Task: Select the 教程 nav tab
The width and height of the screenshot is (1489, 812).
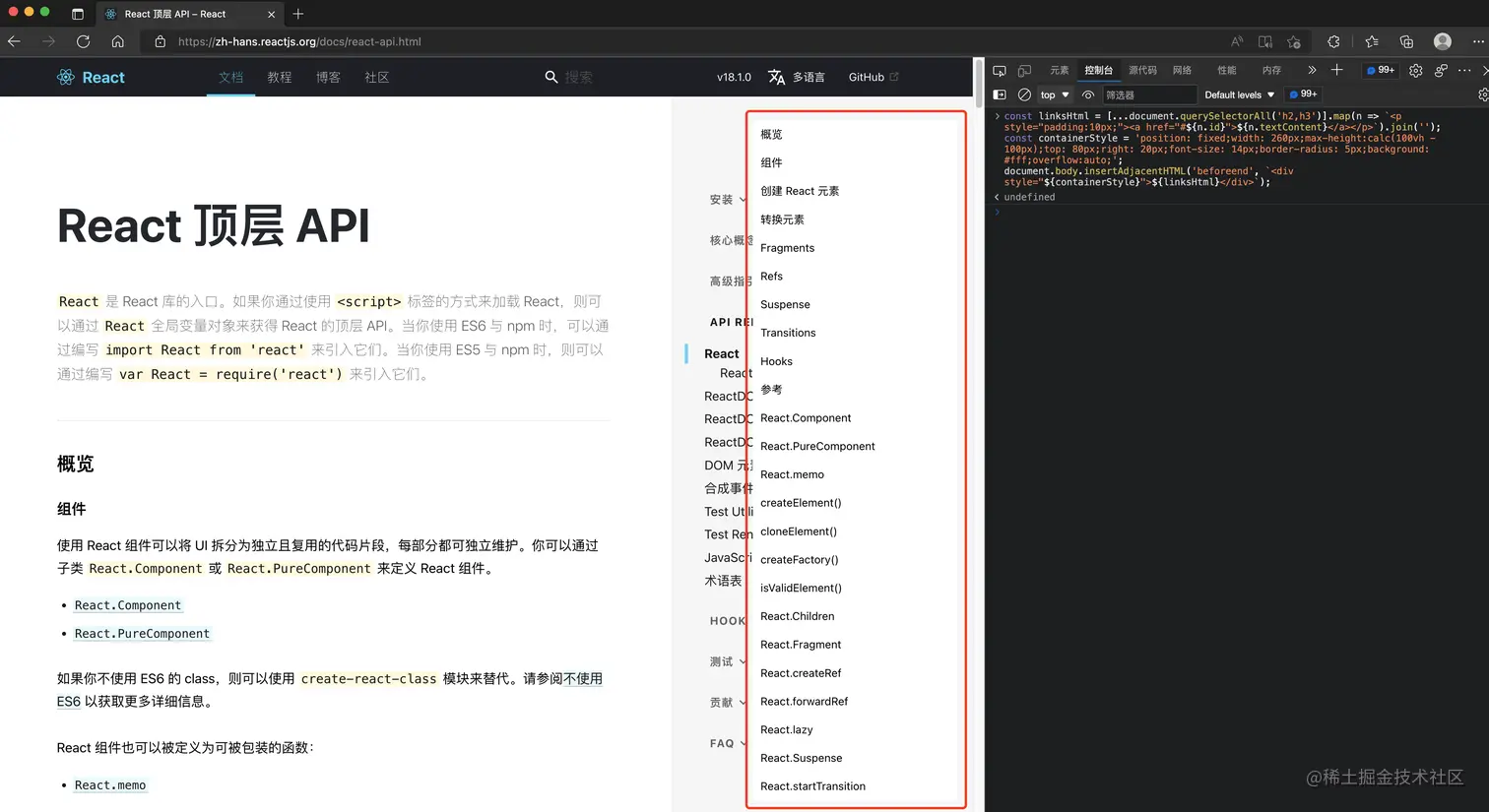Action: click(x=280, y=77)
